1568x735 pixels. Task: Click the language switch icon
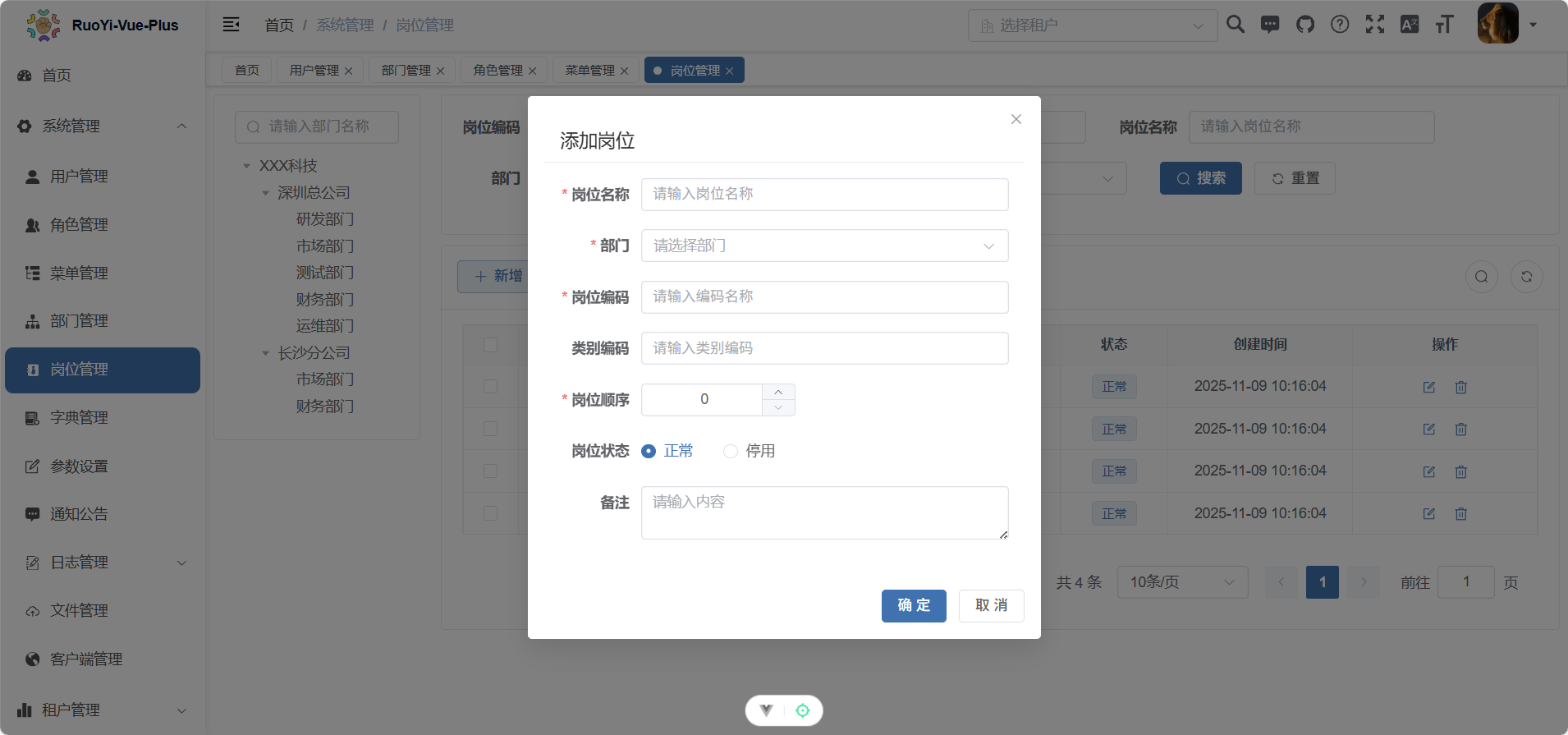pyautogui.click(x=1410, y=25)
